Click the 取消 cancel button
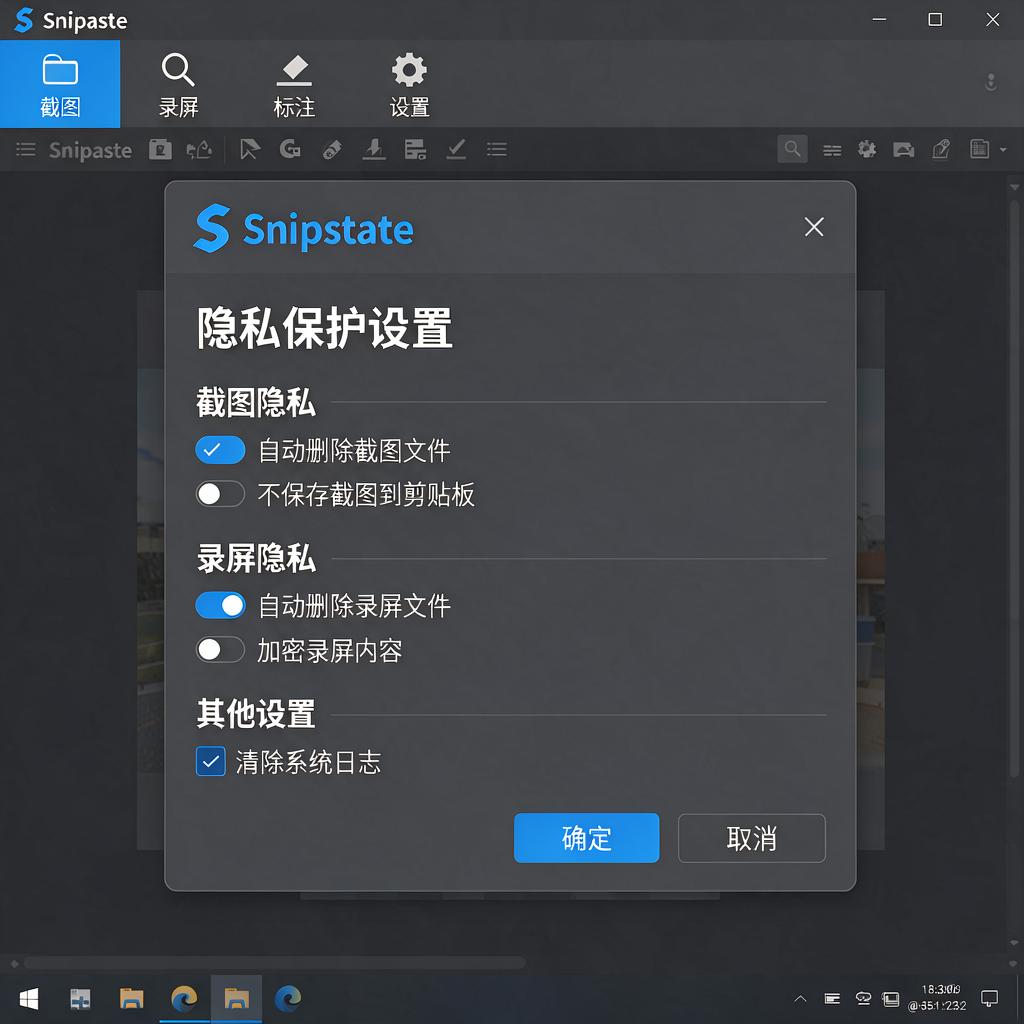 (752, 838)
